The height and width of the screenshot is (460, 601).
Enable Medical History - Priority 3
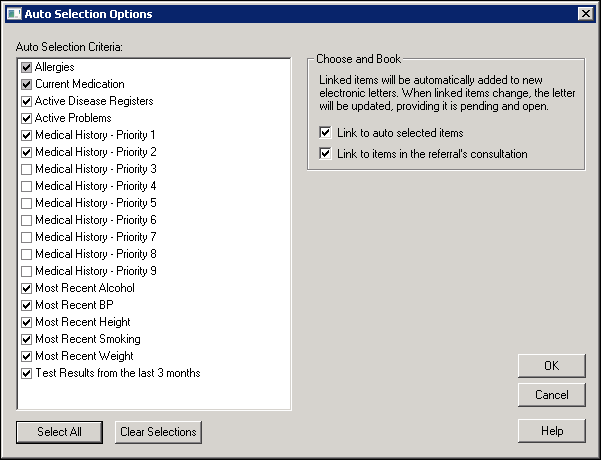27,169
